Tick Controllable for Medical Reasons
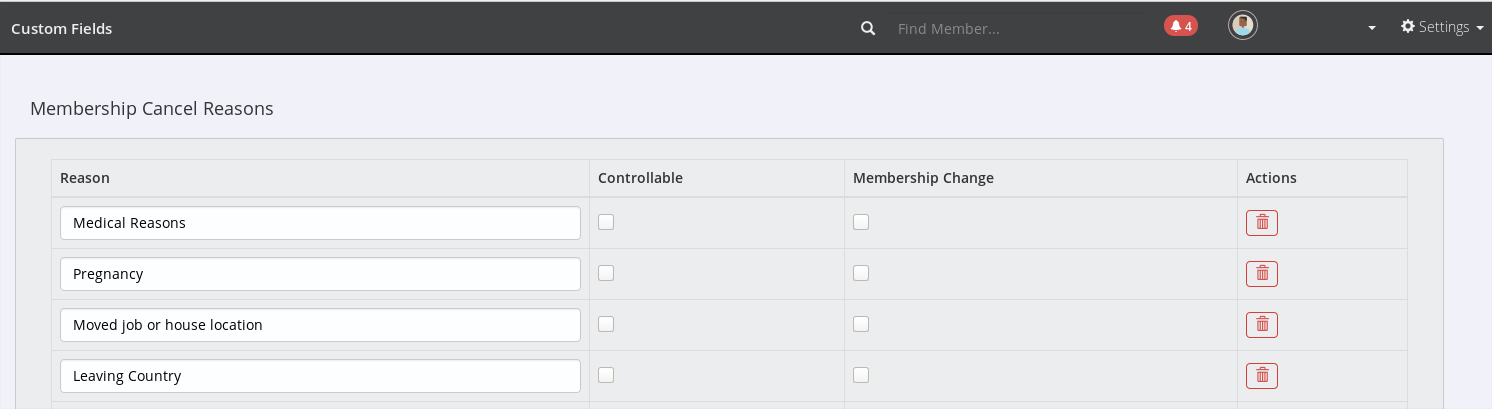 click(606, 222)
